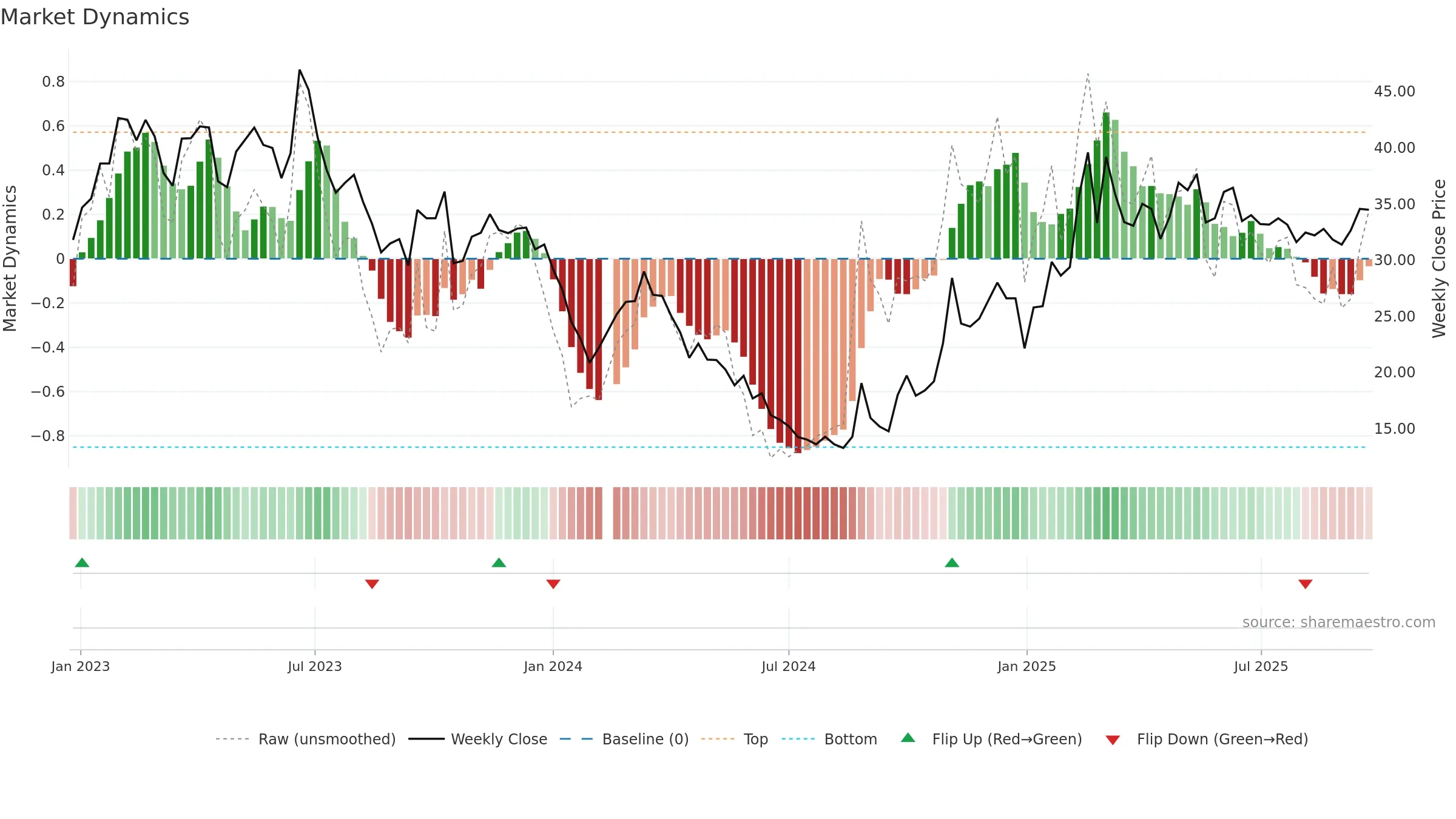Click the Jan 2025 x-axis label
Image resolution: width=1456 pixels, height=819 pixels.
1027,666
